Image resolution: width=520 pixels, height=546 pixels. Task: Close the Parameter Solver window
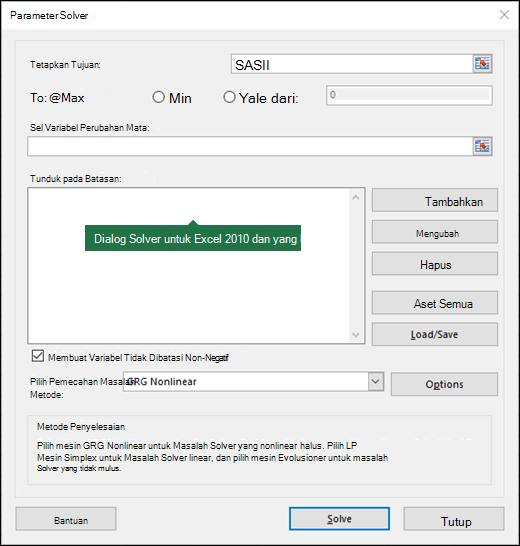pyautogui.click(x=504, y=15)
